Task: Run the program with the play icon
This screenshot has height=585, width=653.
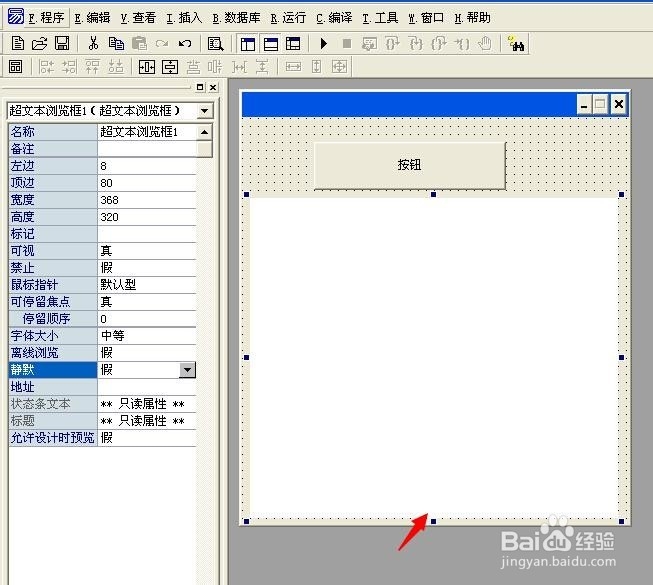Action: click(324, 43)
